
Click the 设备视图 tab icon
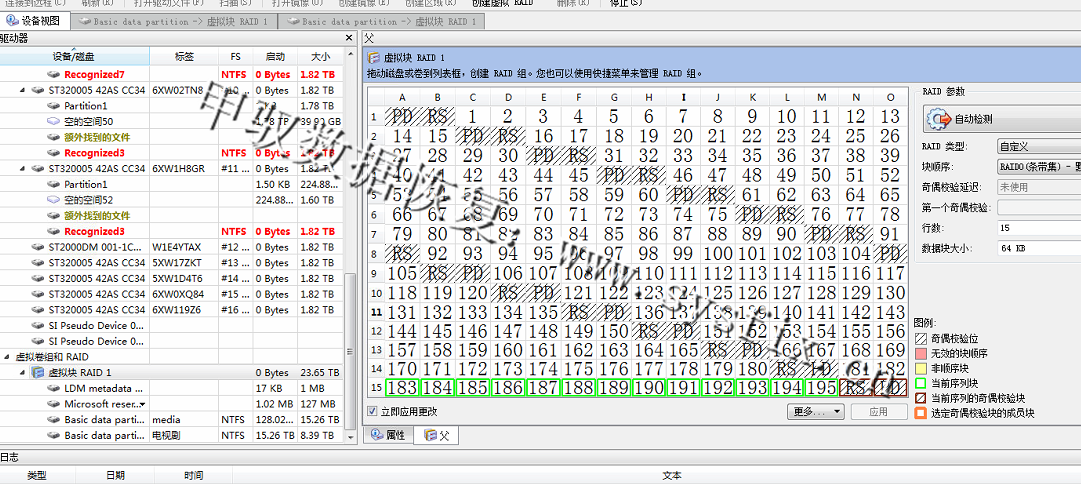click(12, 21)
